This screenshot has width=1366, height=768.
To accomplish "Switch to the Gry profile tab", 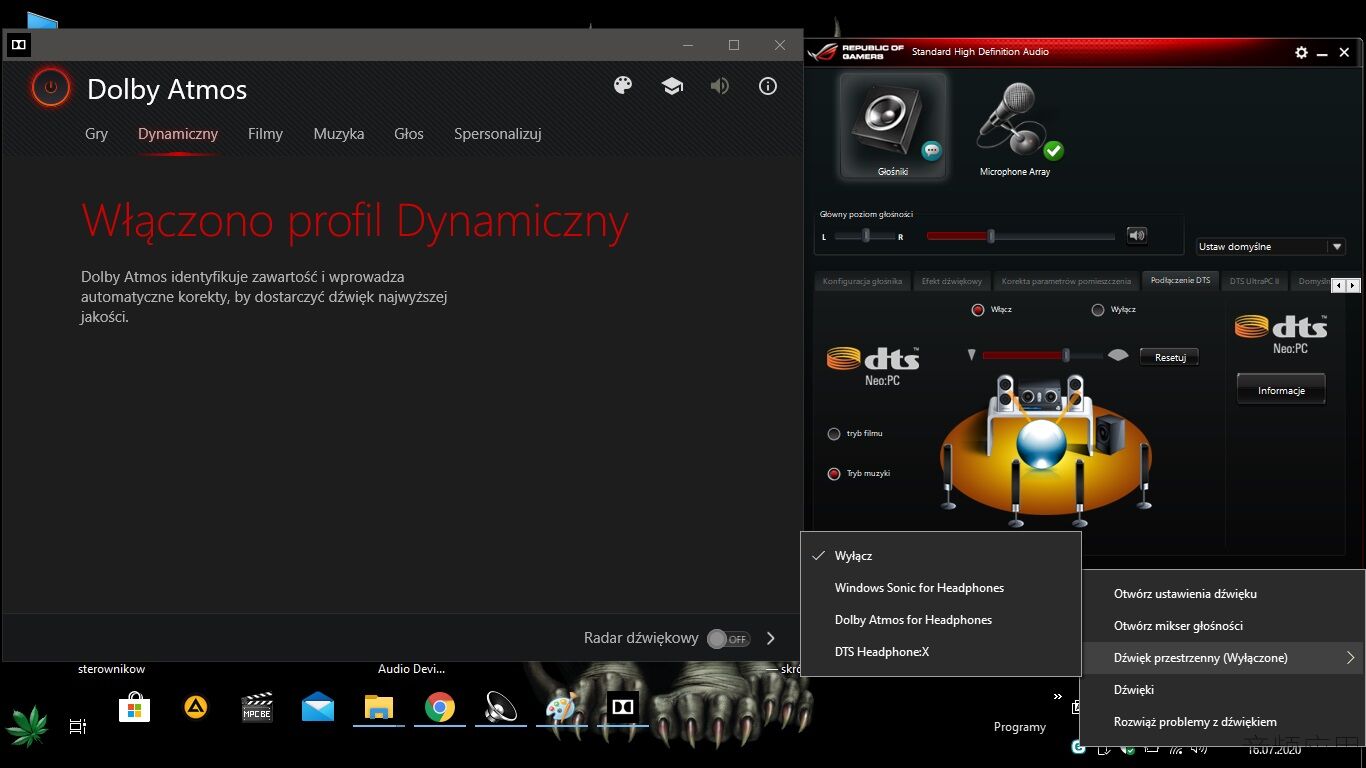I will click(x=96, y=134).
